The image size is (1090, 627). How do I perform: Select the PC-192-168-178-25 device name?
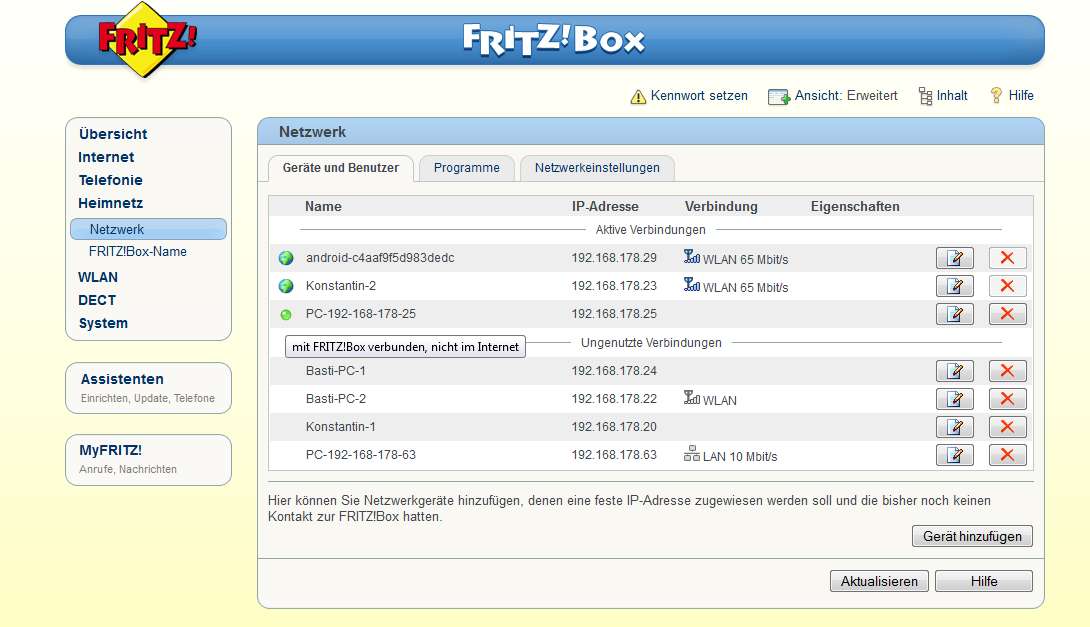pyautogui.click(x=361, y=314)
